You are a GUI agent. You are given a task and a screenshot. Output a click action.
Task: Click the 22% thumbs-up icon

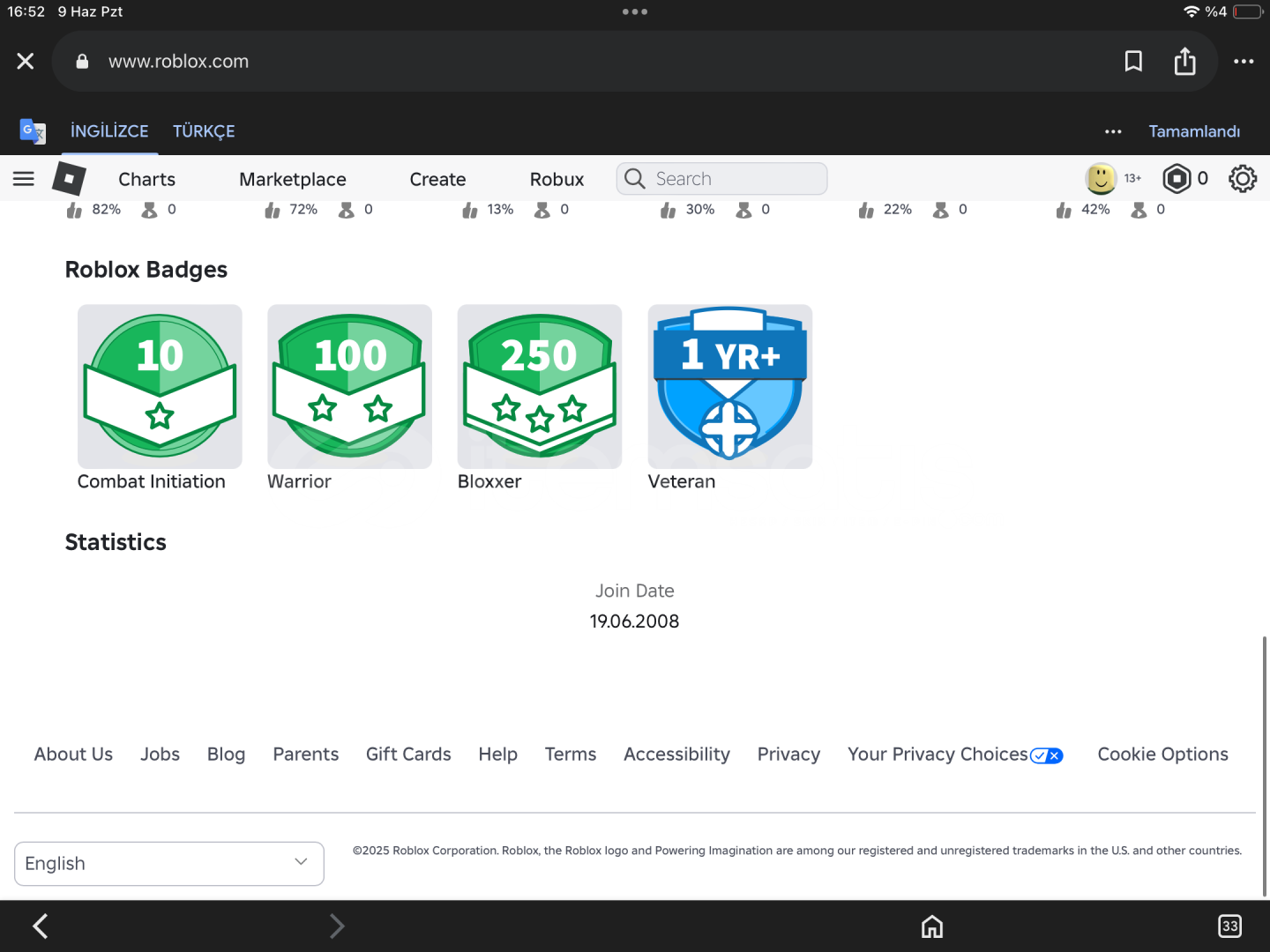point(866,210)
